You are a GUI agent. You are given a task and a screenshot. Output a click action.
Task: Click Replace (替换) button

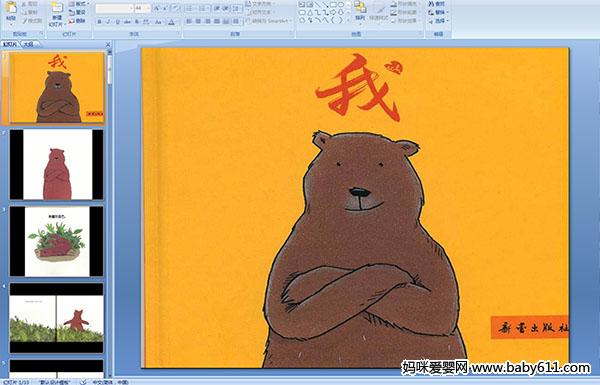pyautogui.click(x=438, y=12)
